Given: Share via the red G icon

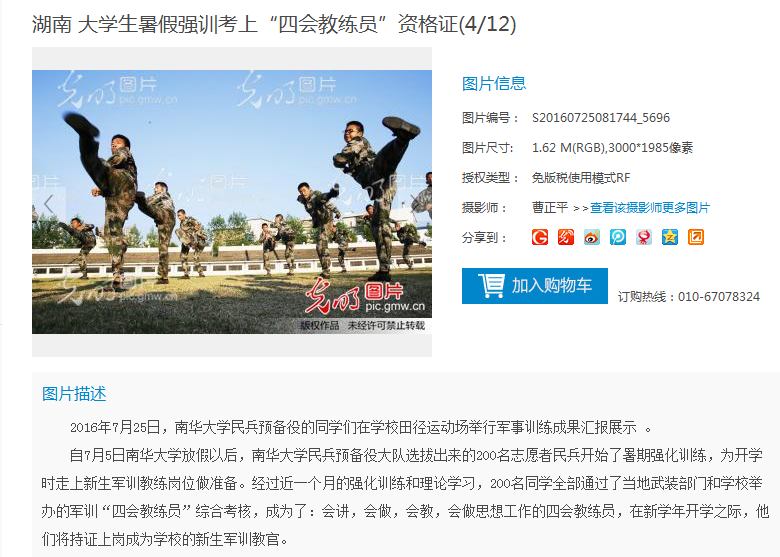Looking at the screenshot, I should point(540,237).
